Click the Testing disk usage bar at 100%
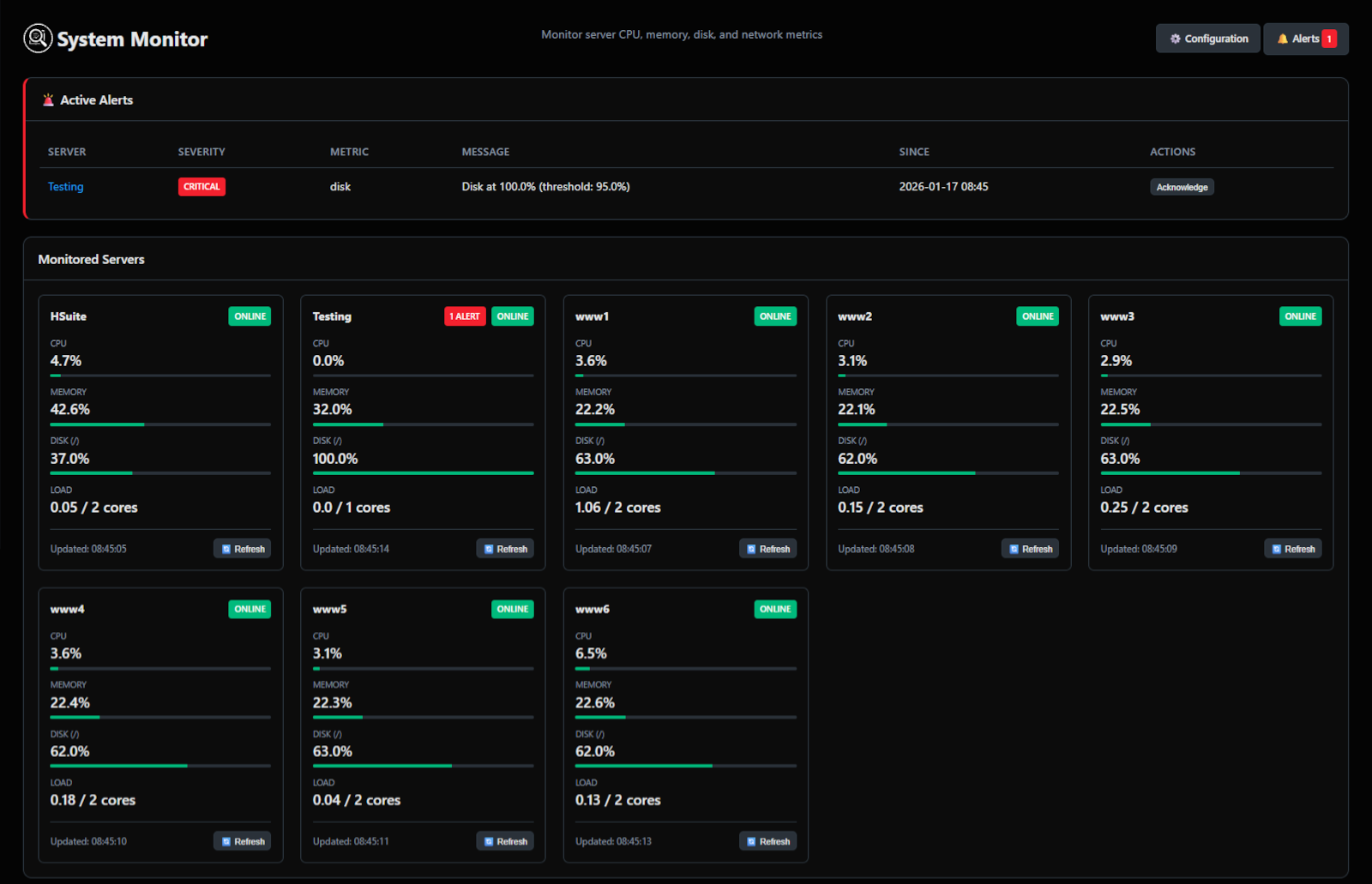Screen dimensions: 1372x884 (423, 472)
